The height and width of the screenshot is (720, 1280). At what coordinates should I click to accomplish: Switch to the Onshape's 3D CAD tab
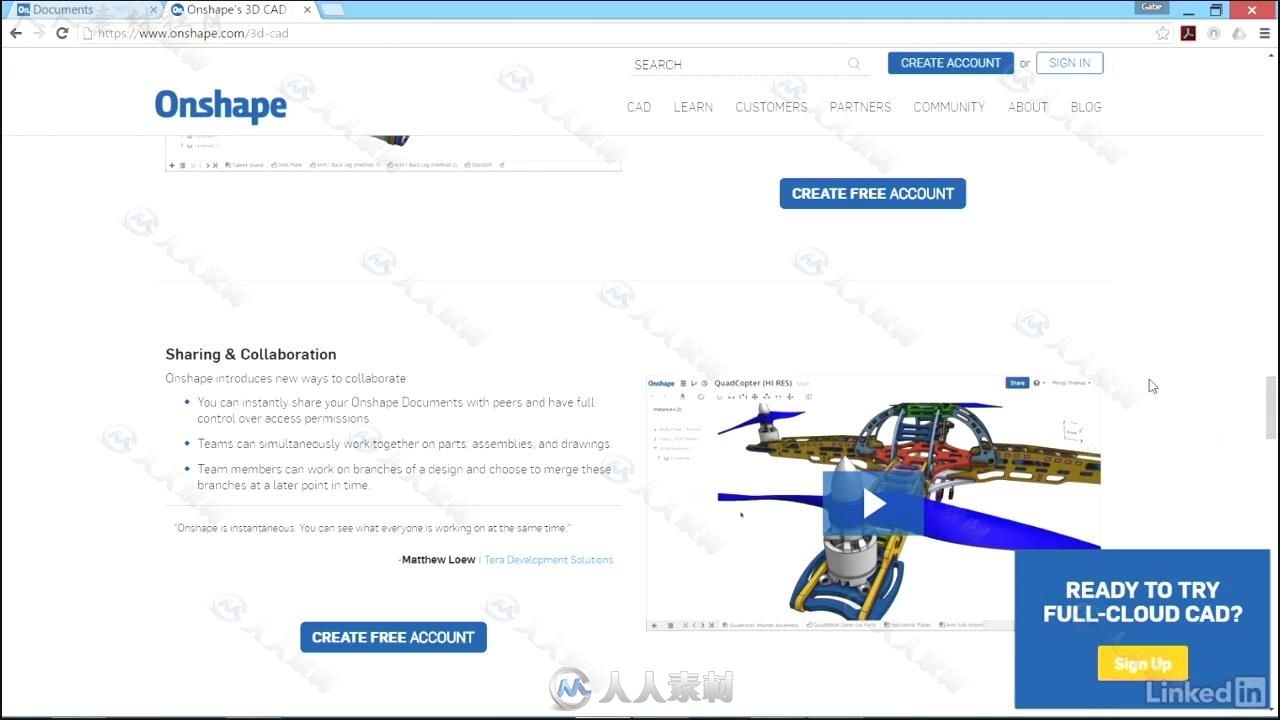pos(240,10)
